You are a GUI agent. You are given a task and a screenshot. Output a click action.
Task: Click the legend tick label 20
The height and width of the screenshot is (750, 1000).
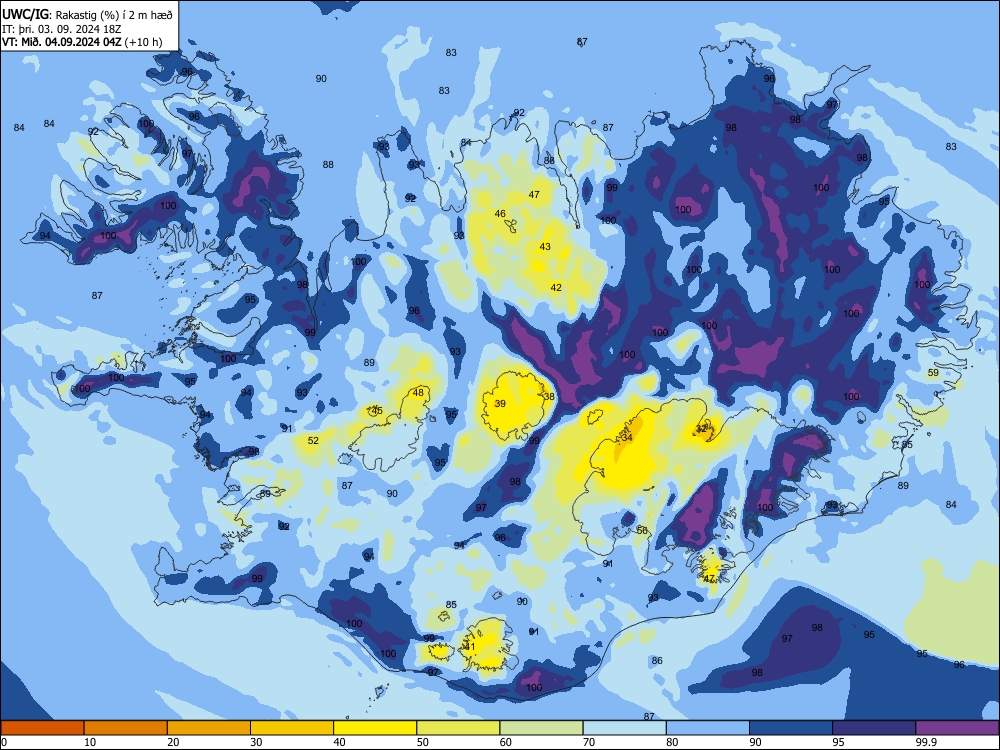tap(173, 742)
